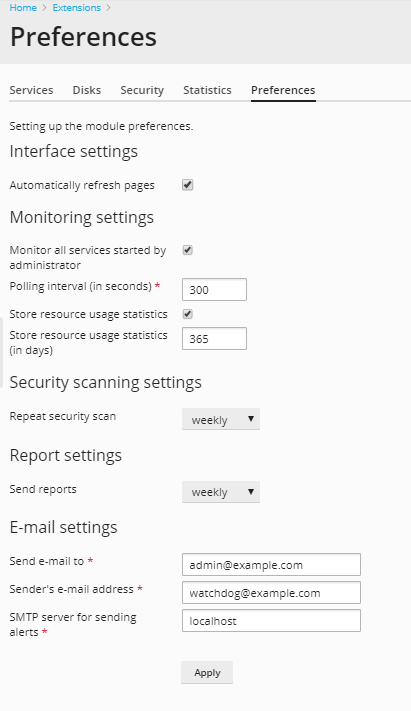Image resolution: width=411 pixels, height=711 pixels.
Task: Click the Apply button
Action: point(207,672)
